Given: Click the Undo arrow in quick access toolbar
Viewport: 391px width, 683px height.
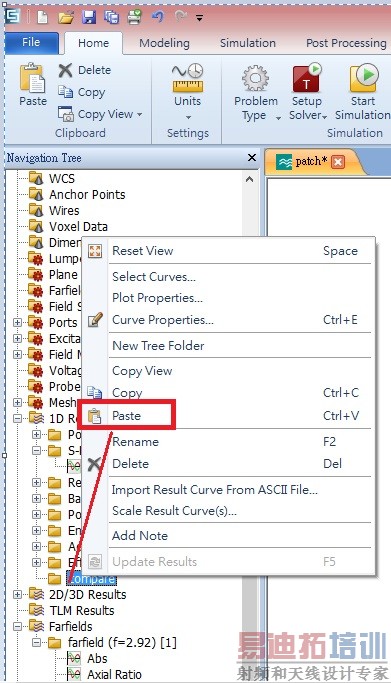Looking at the screenshot, I should [158, 17].
